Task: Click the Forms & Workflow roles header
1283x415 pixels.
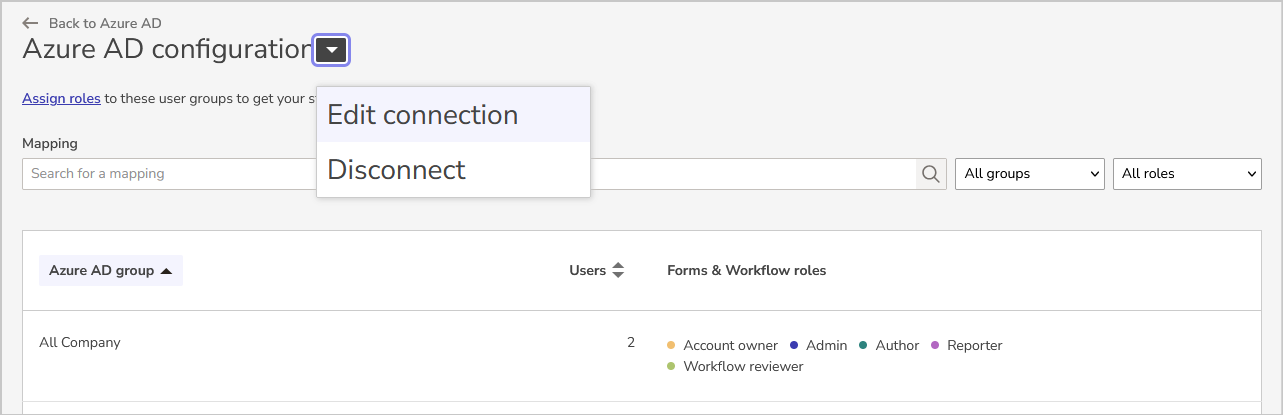Action: [746, 271]
